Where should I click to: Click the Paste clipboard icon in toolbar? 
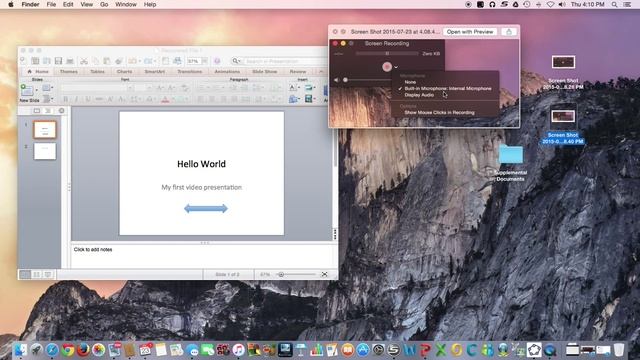(x=107, y=61)
